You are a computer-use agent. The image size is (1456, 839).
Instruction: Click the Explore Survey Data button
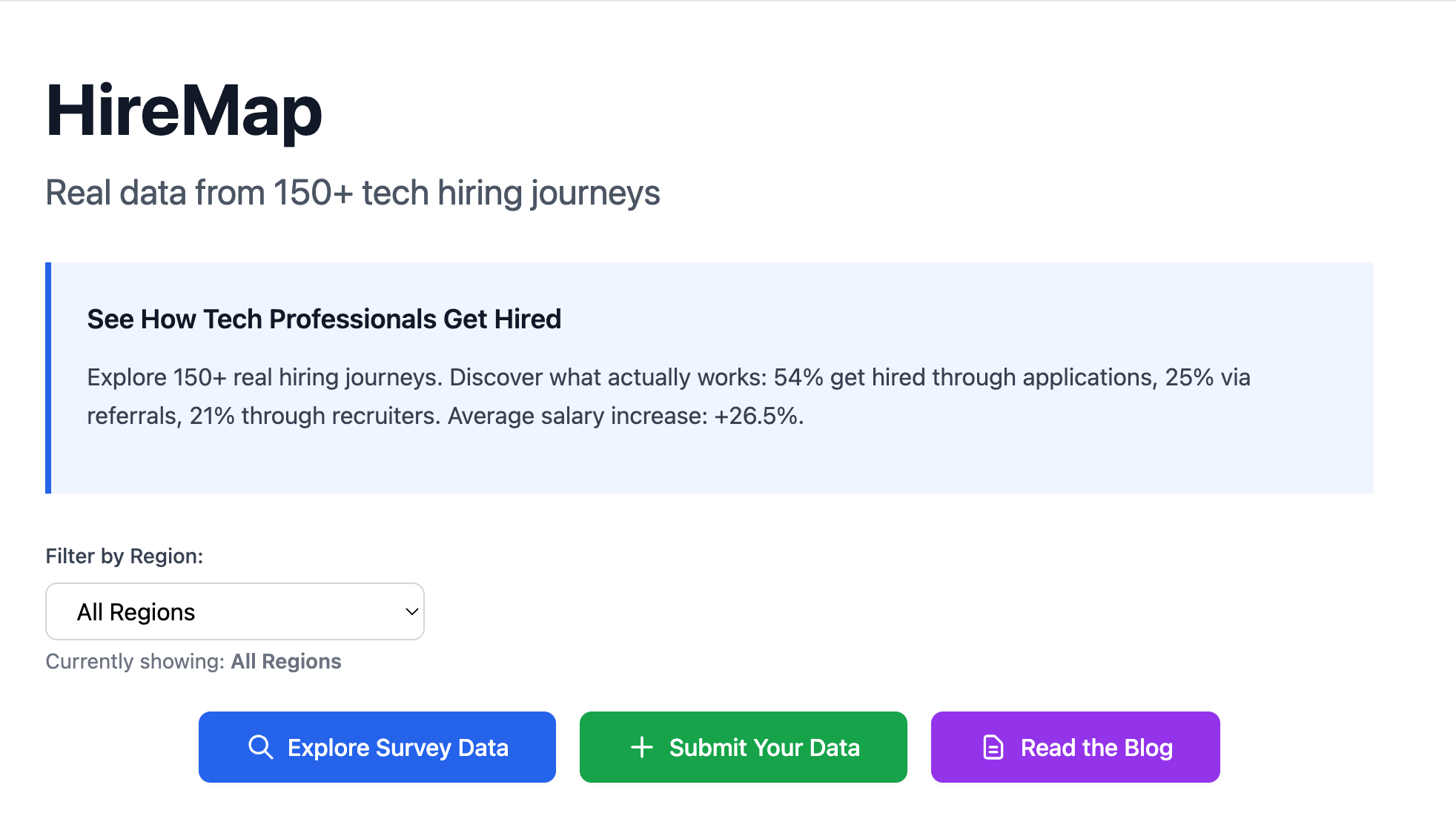[x=377, y=747]
